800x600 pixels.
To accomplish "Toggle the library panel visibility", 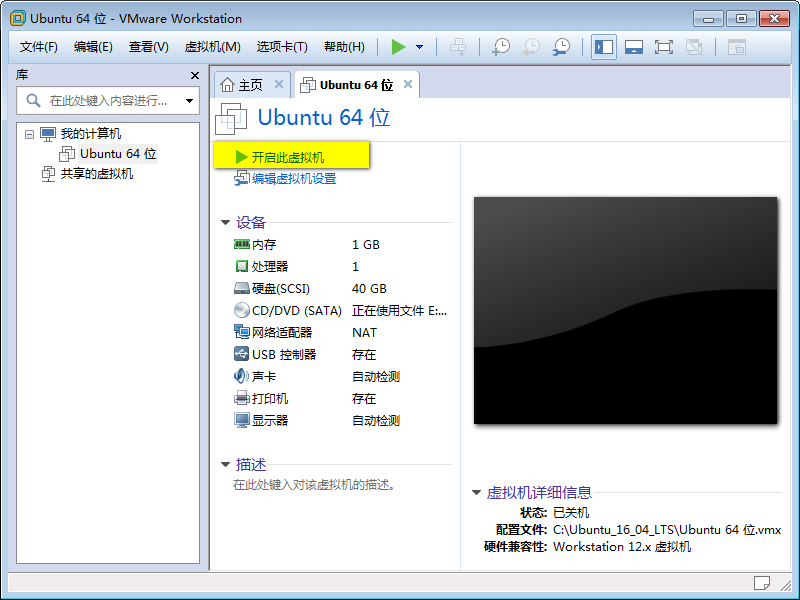I will (604, 47).
